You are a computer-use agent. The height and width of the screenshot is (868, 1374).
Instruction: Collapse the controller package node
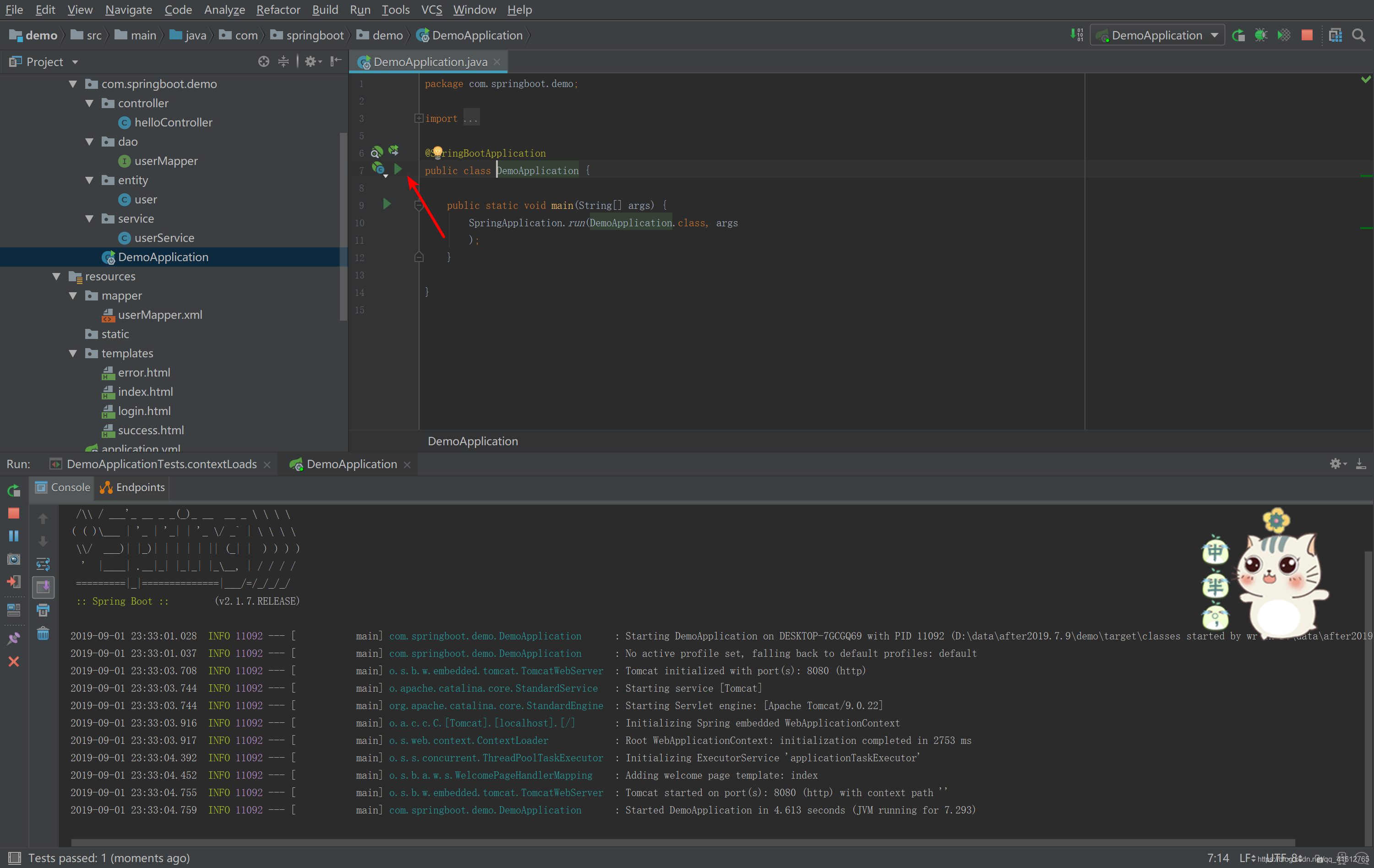coord(90,104)
